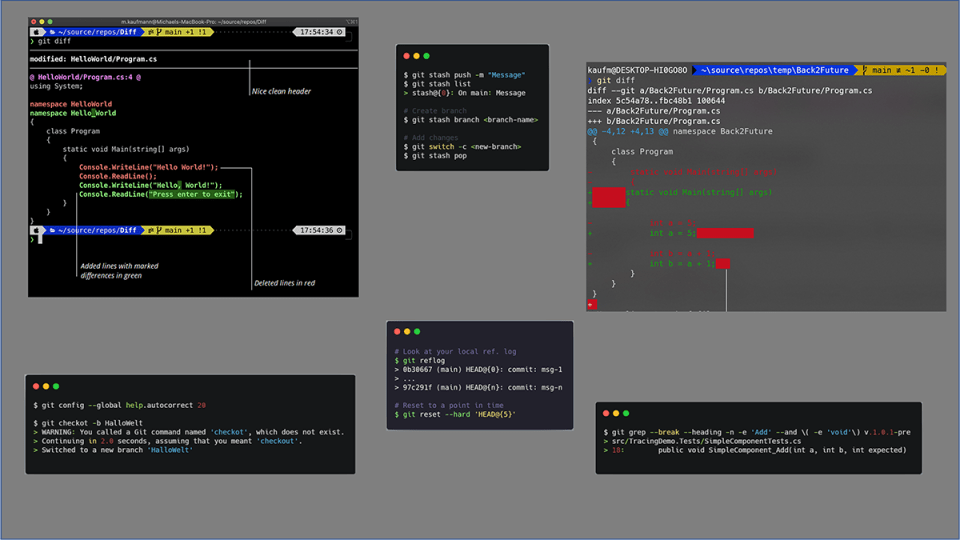The height and width of the screenshot is (540, 960).
Task: Click the clock icon beside 17:54:34
Action: (x=340, y=32)
